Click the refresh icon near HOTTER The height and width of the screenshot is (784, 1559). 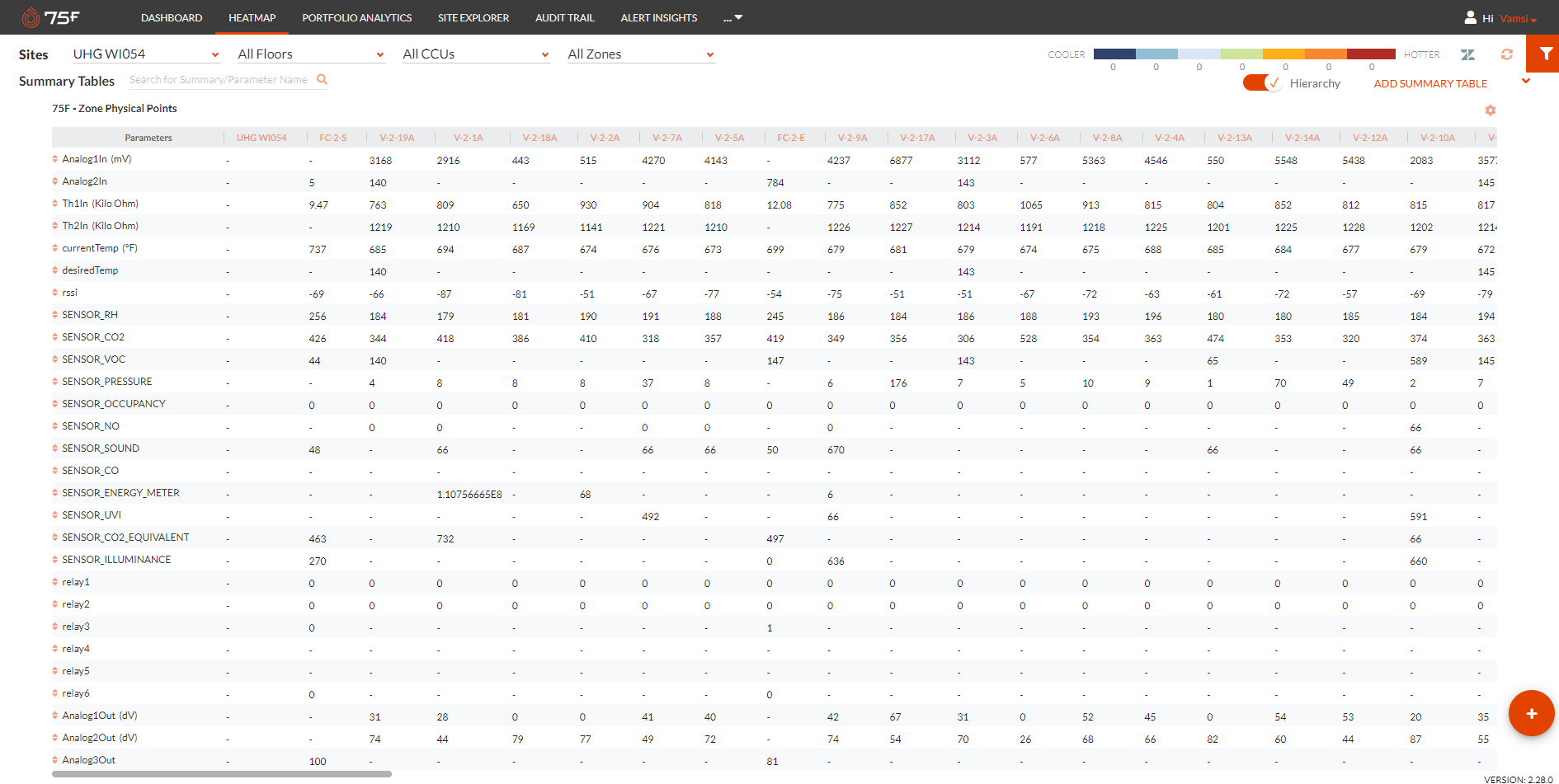[1507, 54]
